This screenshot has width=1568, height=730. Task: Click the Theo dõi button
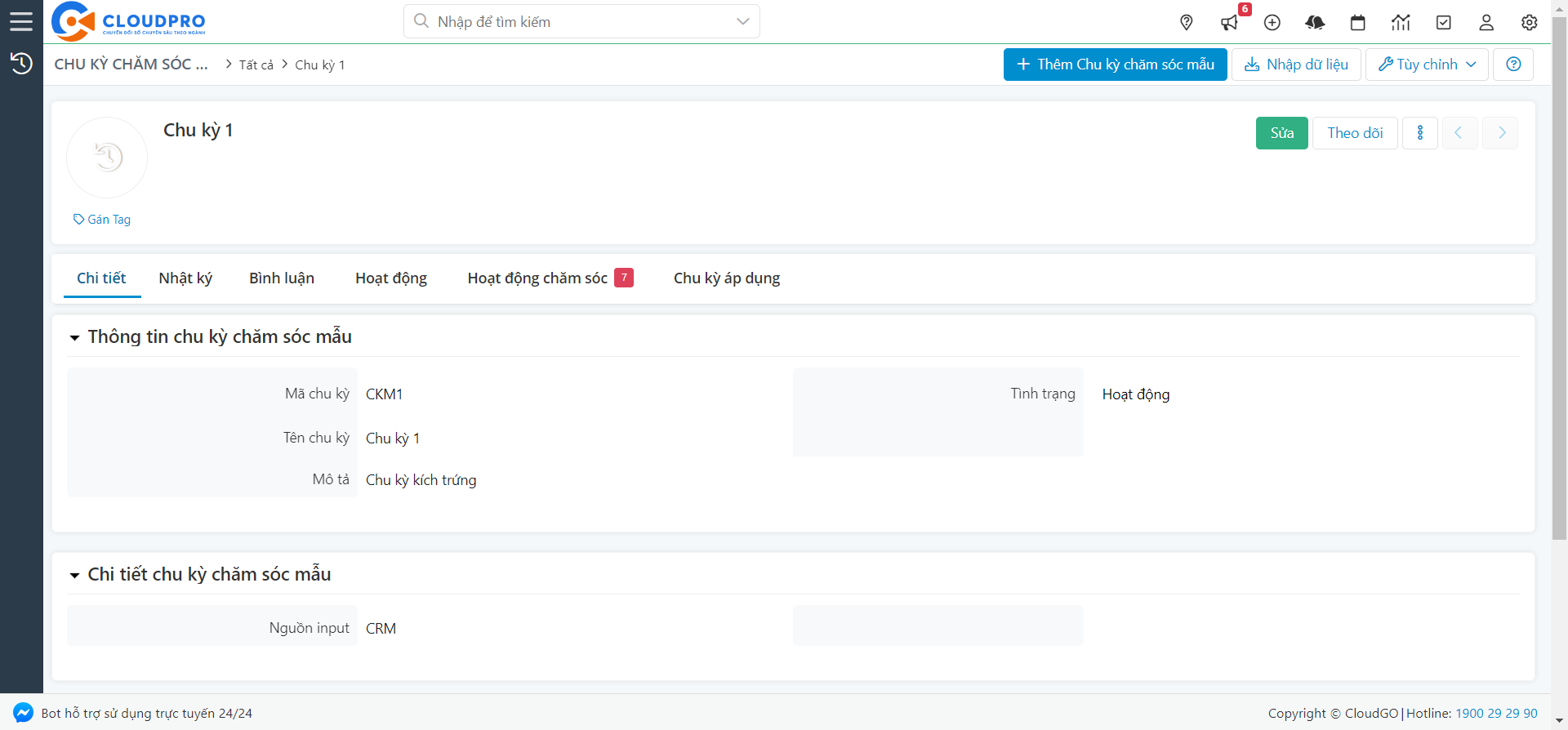click(x=1355, y=133)
